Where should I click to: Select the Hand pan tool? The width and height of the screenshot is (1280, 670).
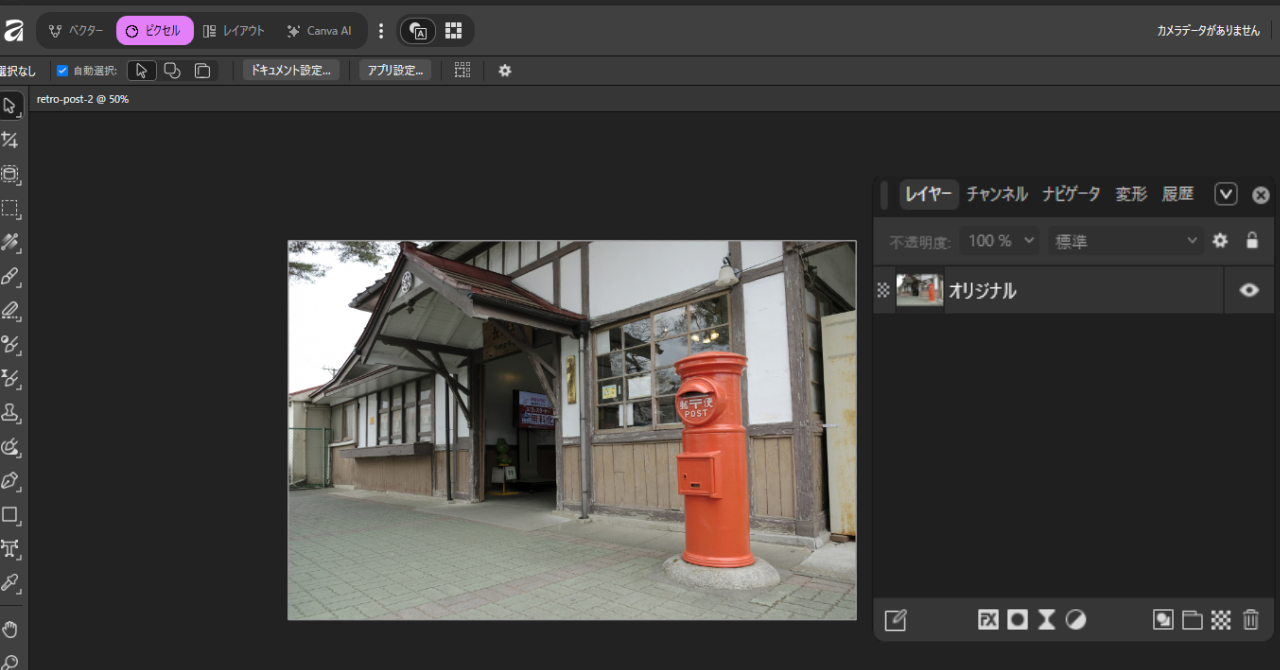(10, 629)
